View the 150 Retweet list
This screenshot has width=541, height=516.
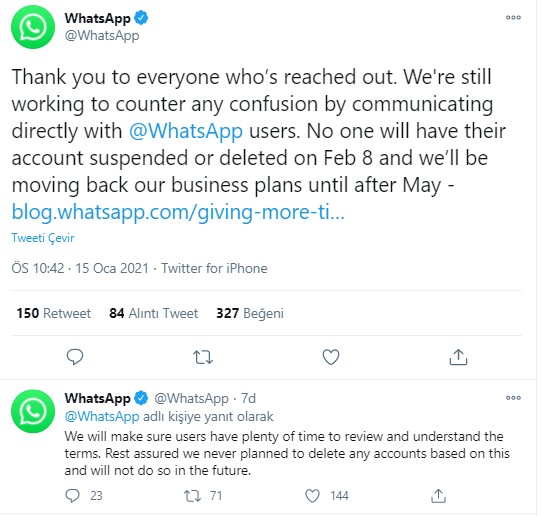pyautogui.click(x=53, y=313)
